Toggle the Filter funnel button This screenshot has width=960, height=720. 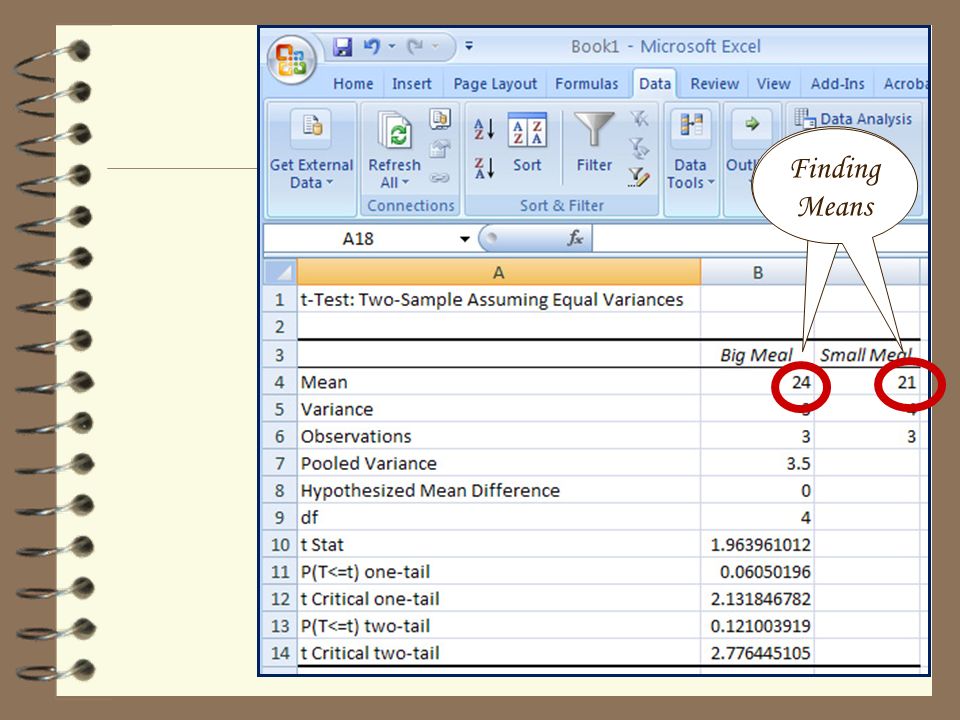click(x=594, y=144)
